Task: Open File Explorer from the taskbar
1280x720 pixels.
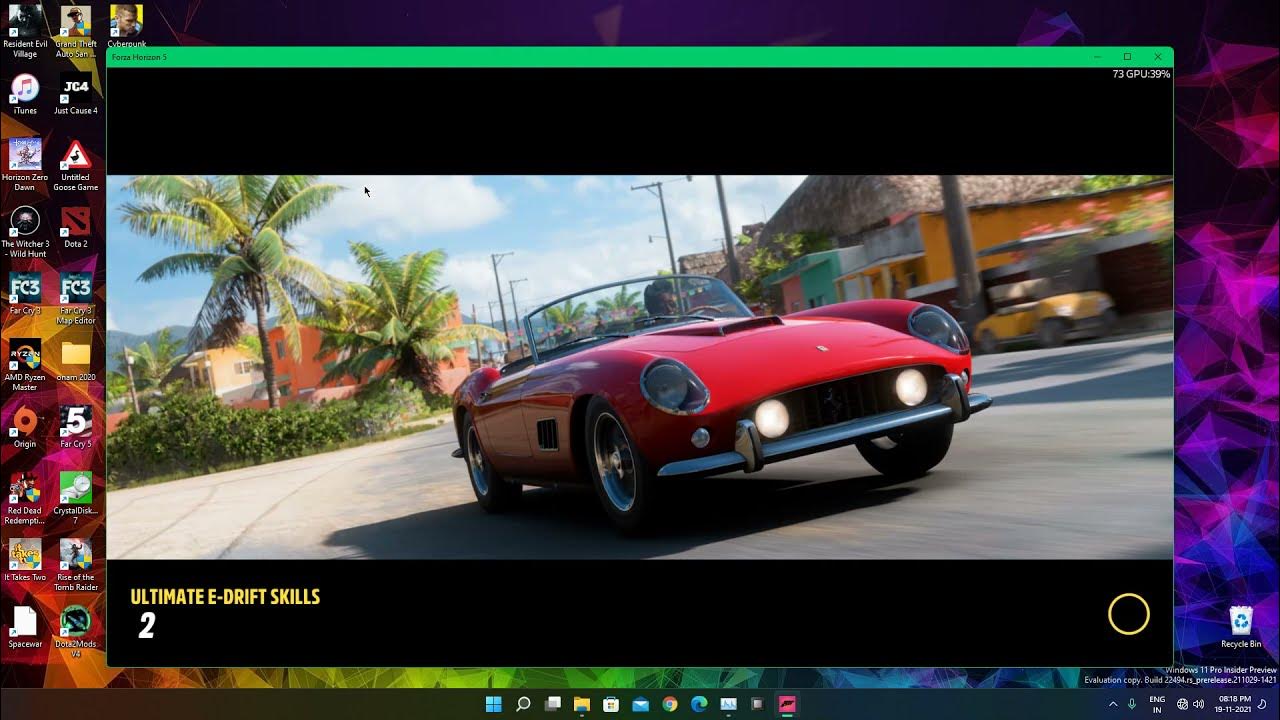Action: tap(581, 704)
